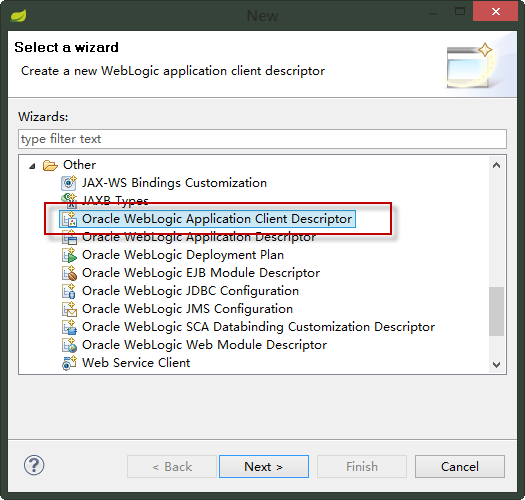Click the Next button

pos(264,467)
